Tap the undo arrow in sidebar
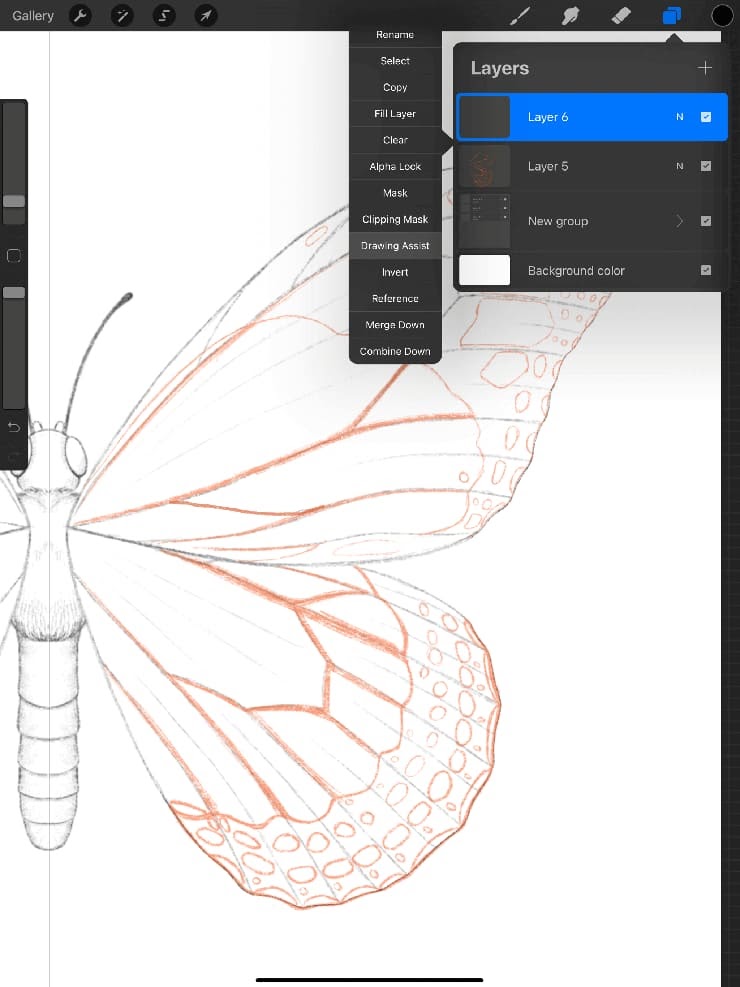The image size is (740, 987). coord(14,427)
